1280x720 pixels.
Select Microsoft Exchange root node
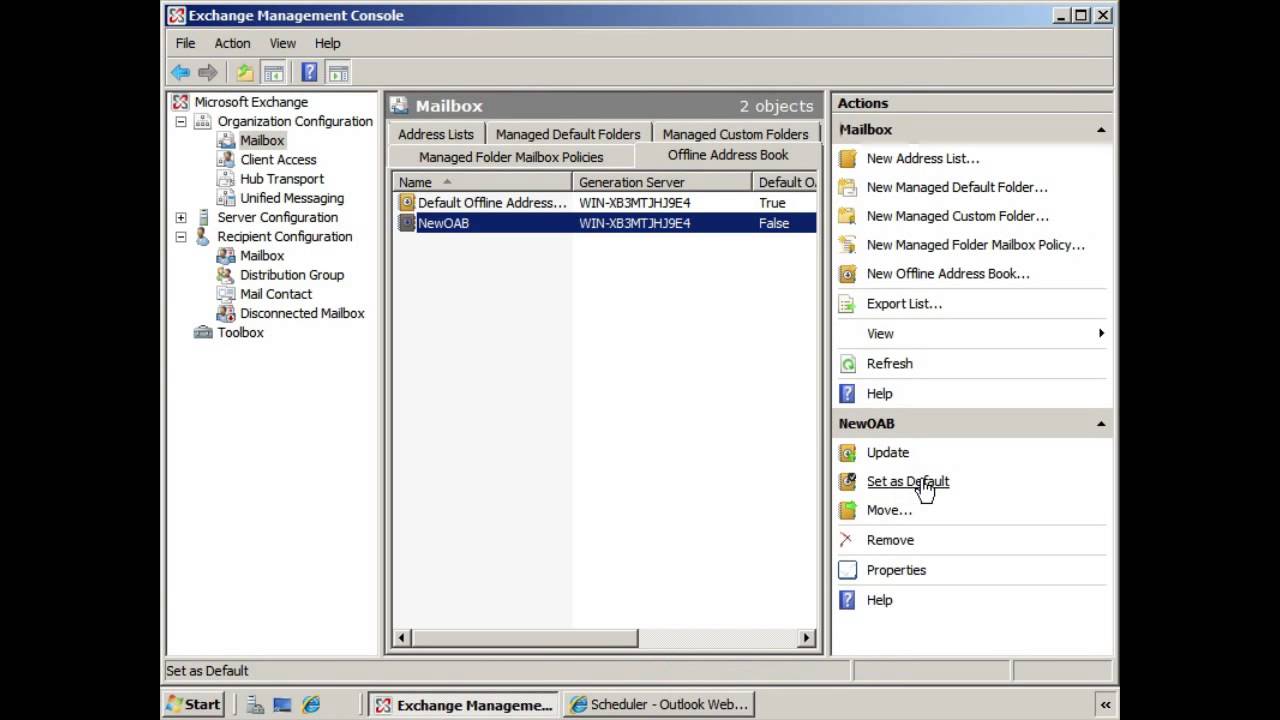coord(251,102)
